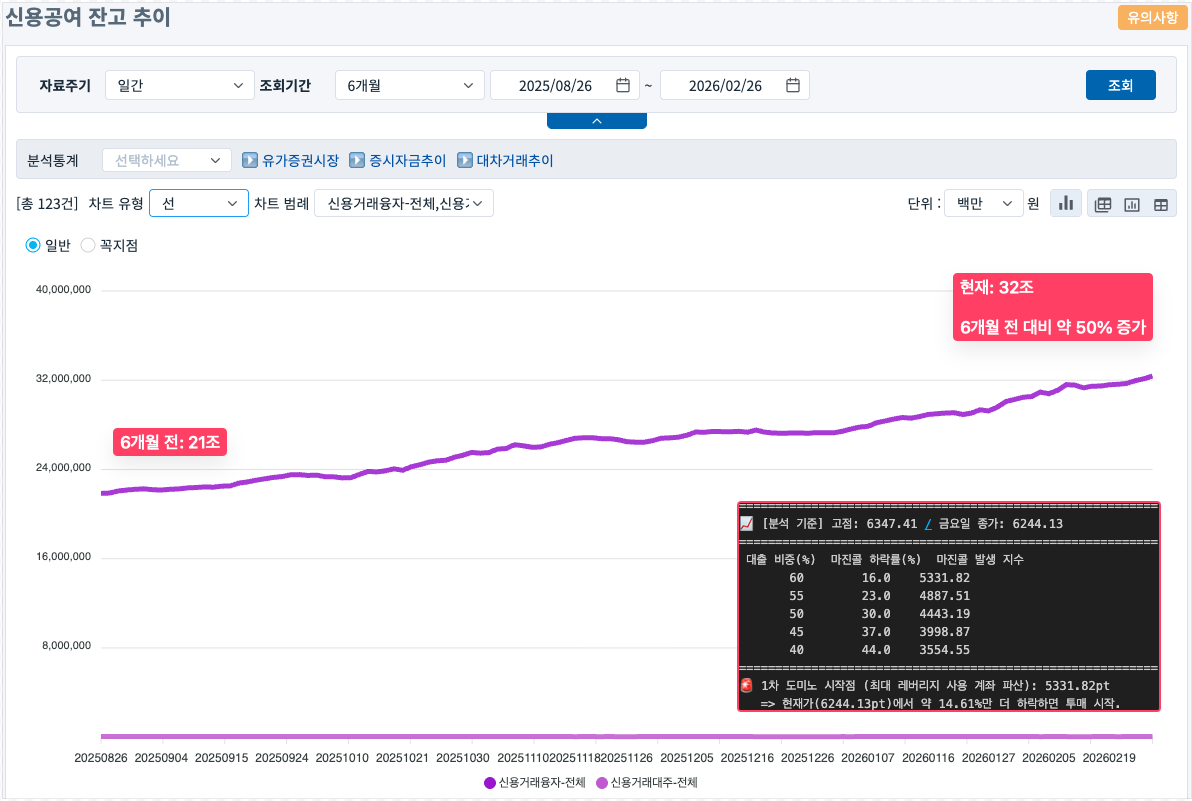Open the 단위 dropdown showing 백만
The image size is (1192, 801).
pyautogui.click(x=983, y=203)
